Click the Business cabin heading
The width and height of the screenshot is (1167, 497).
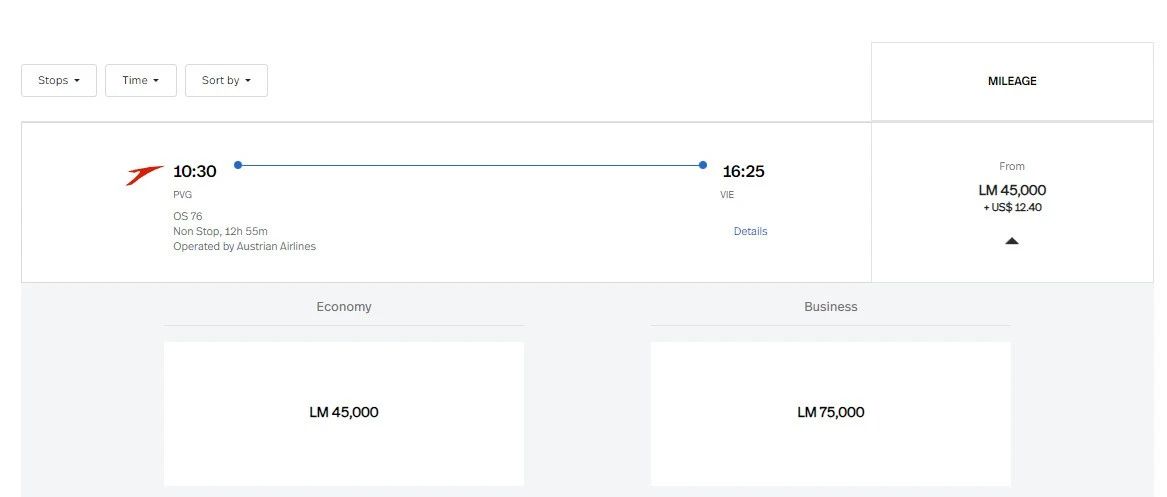[x=830, y=307]
